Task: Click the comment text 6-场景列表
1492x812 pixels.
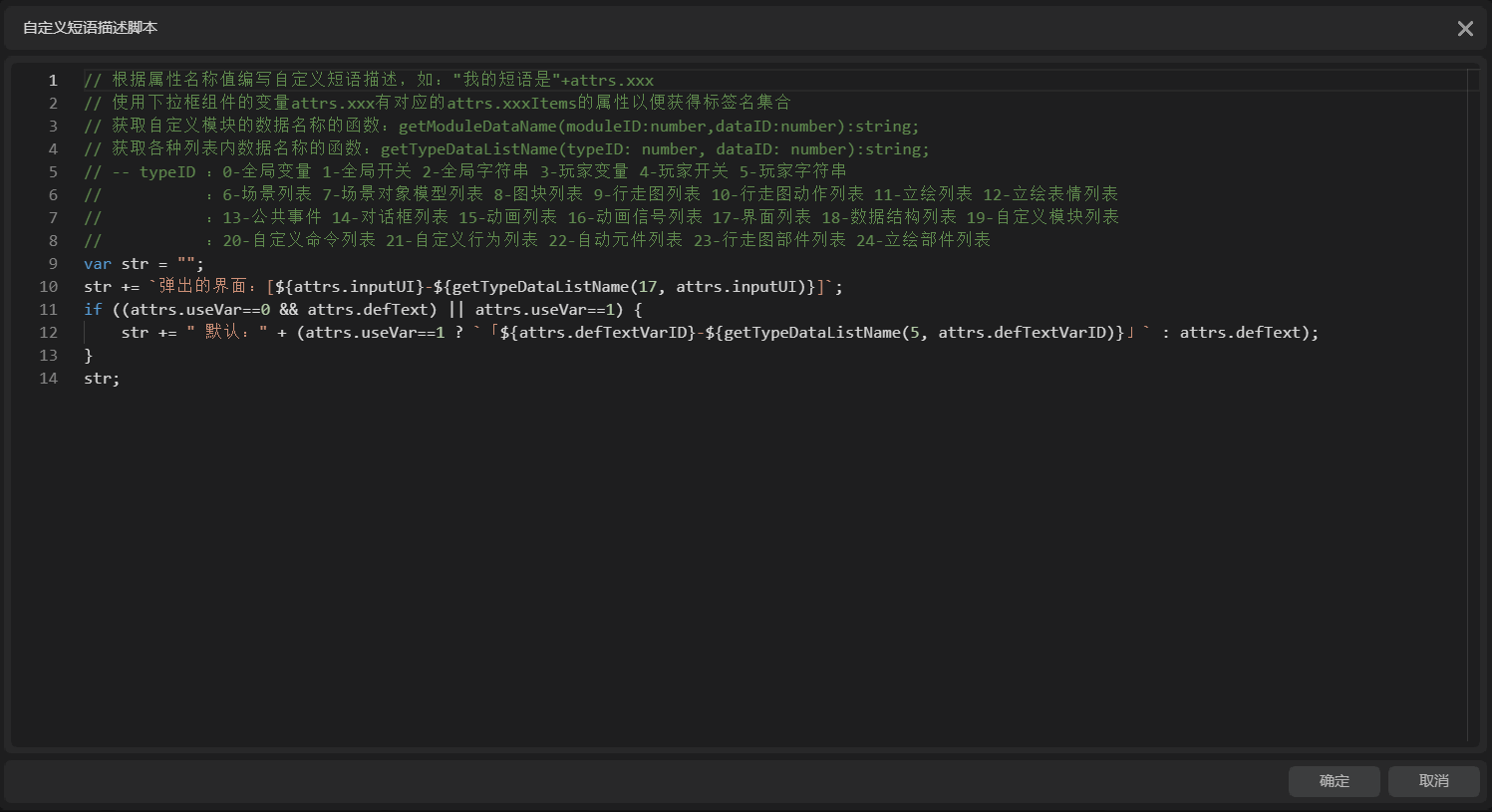Action: [266, 194]
